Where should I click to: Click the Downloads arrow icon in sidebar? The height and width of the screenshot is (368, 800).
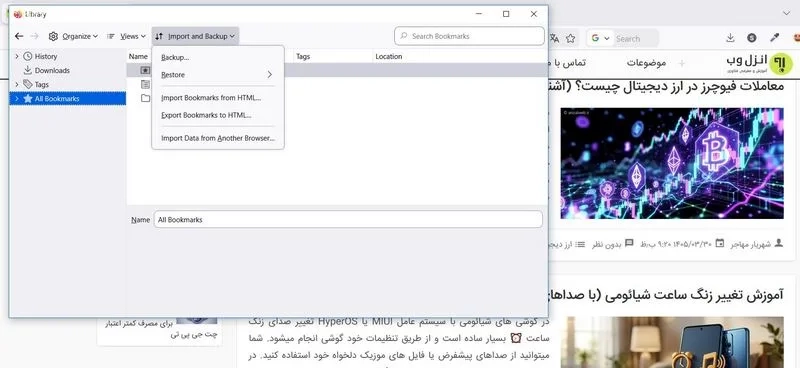coord(28,70)
